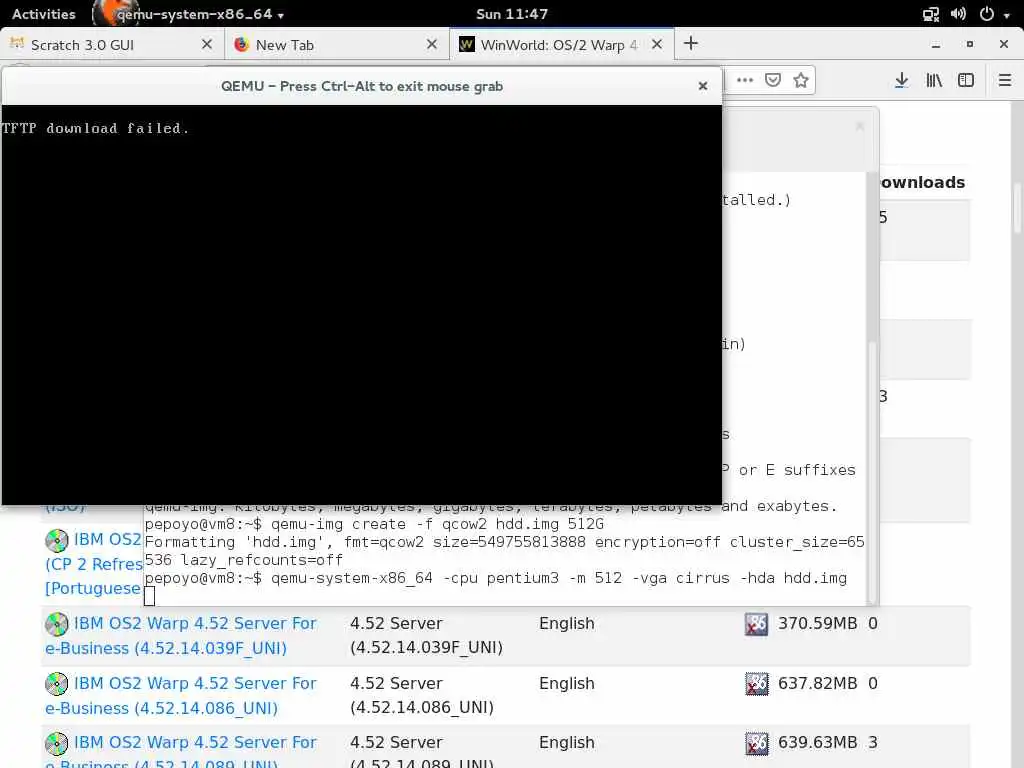
Task: Open IBM OS2 Warp 4.52 Server 039F_UNI link
Action: click(x=180, y=635)
